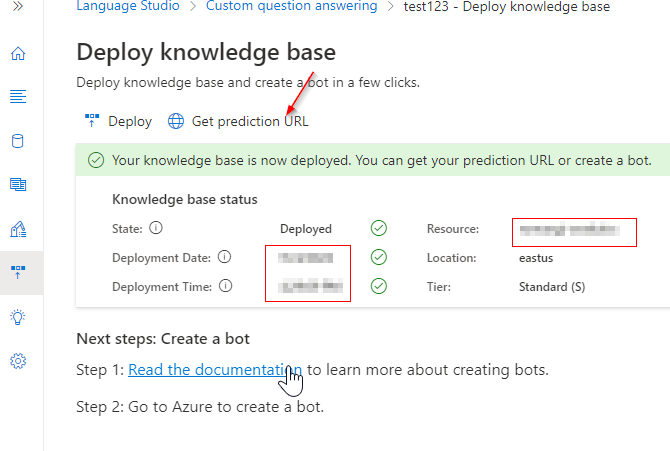670x451 pixels.
Task: Click the globe icon beside Get prediction URL
Action: coord(176,121)
